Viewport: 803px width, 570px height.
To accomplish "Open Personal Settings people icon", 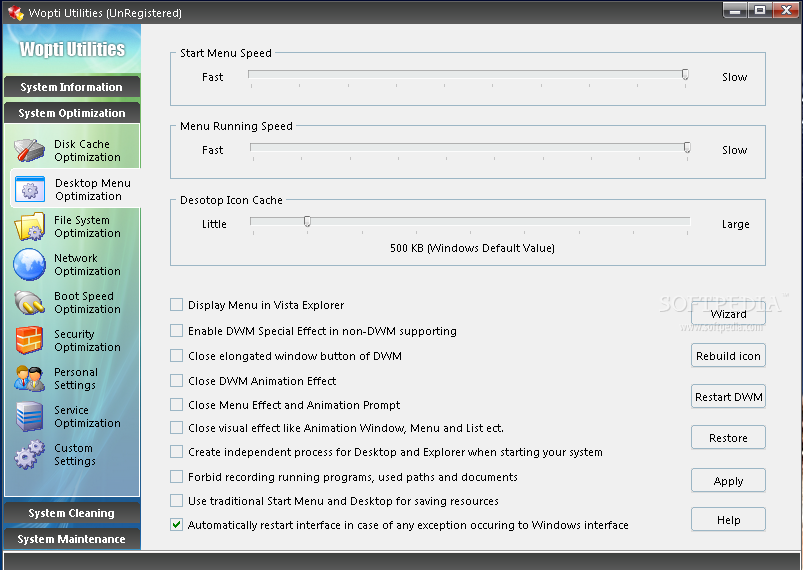I will coord(30,378).
